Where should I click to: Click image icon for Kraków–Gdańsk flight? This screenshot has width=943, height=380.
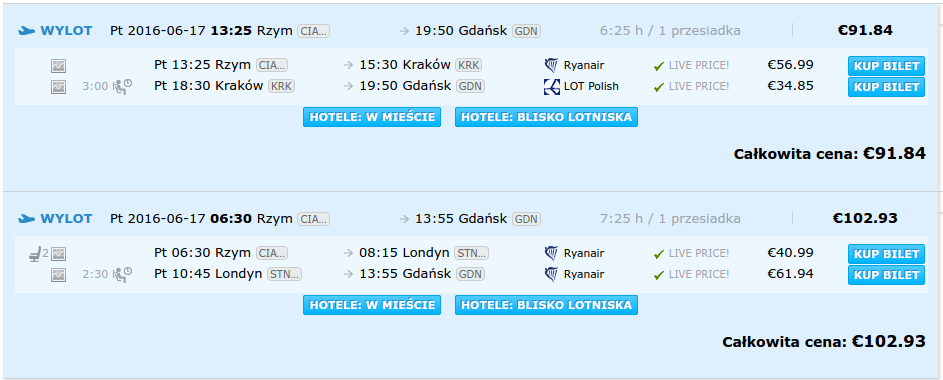[x=58, y=87]
